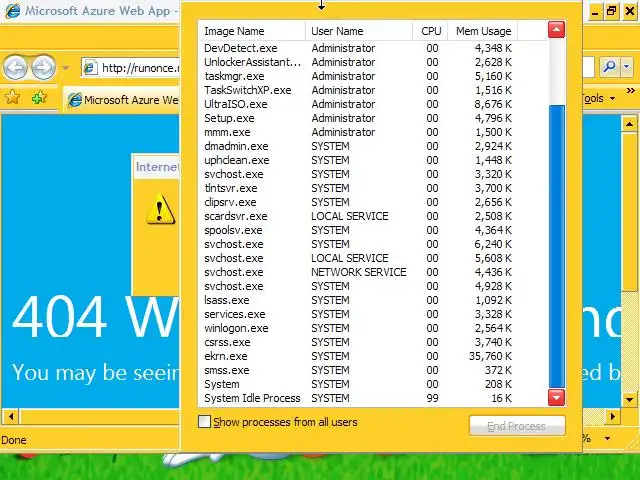
Task: Select the System Idle Process row
Action: 358,398
